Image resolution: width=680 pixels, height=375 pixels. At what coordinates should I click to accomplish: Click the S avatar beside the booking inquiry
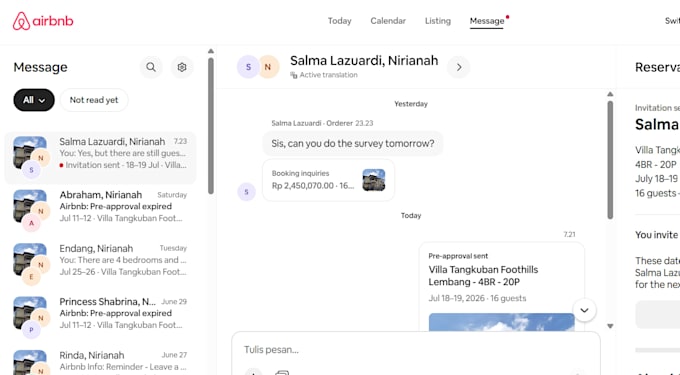pos(246,192)
